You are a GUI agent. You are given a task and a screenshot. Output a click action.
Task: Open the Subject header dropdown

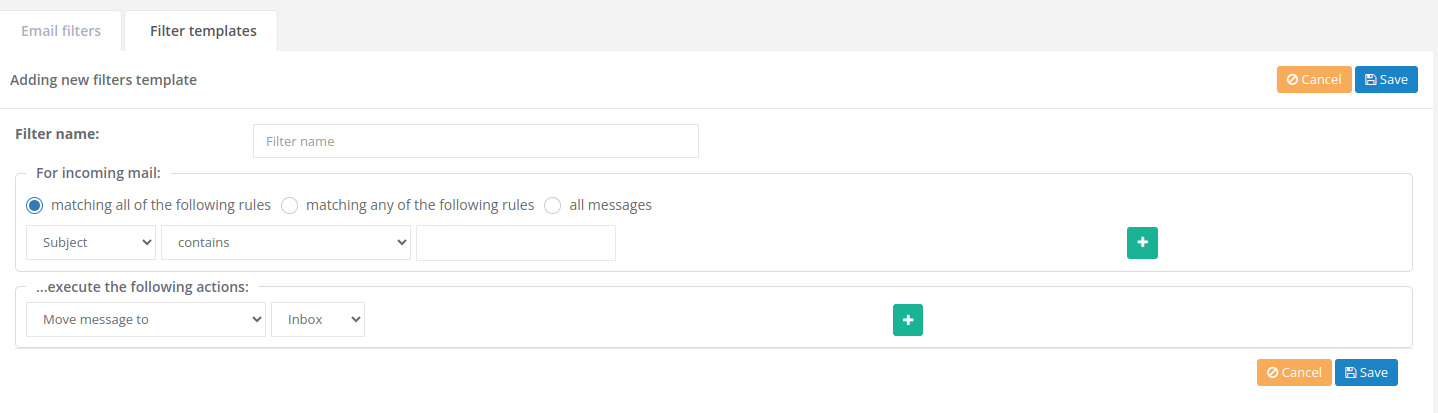click(91, 243)
